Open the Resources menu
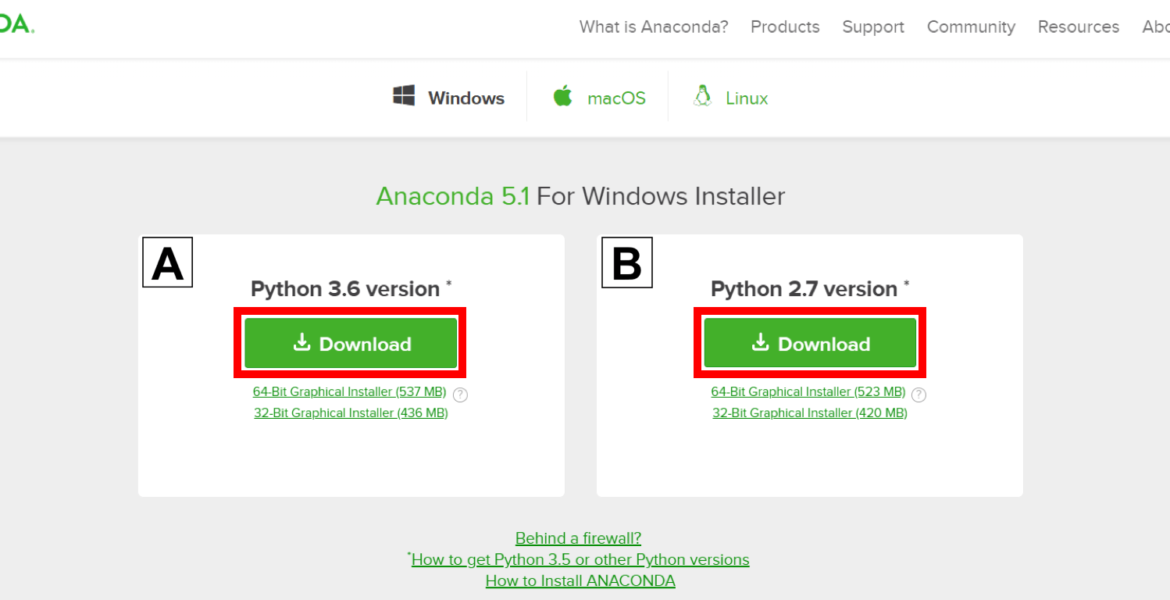 (x=1078, y=27)
